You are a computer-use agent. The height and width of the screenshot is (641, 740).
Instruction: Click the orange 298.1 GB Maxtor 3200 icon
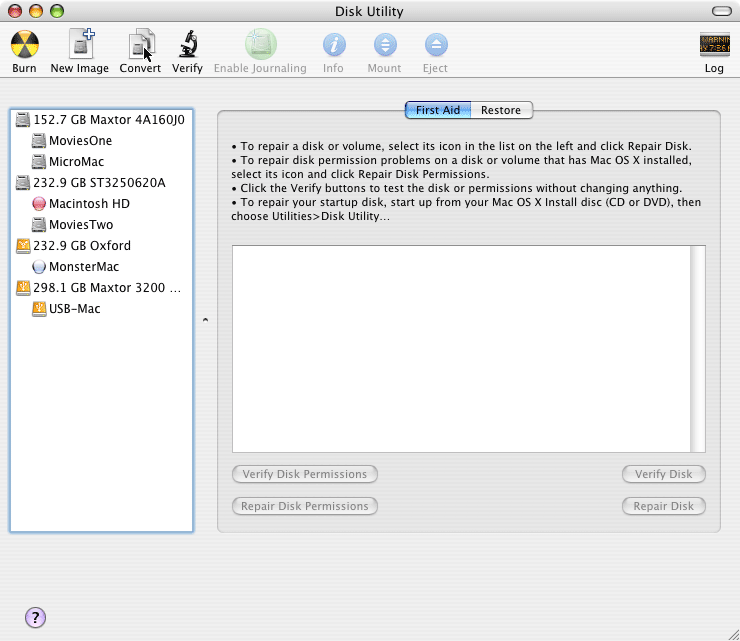pyautogui.click(x=23, y=288)
